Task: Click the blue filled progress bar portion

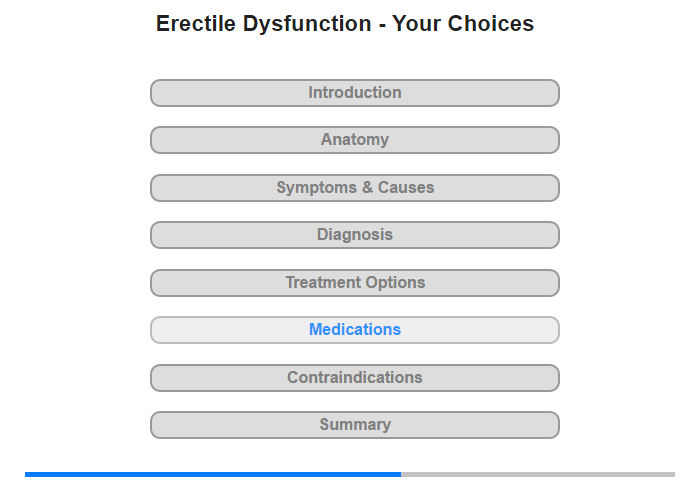Action: point(212,474)
